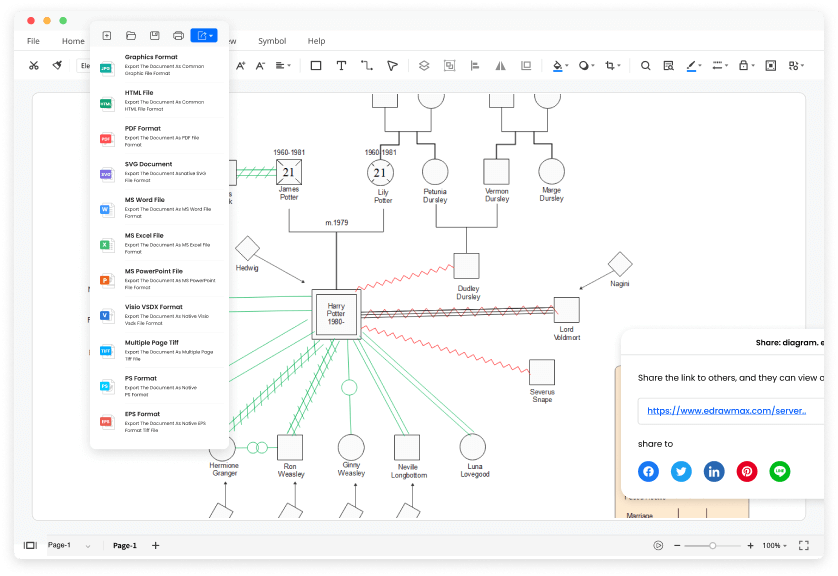Toggle the blue Export button
The image size is (838, 576).
204,36
